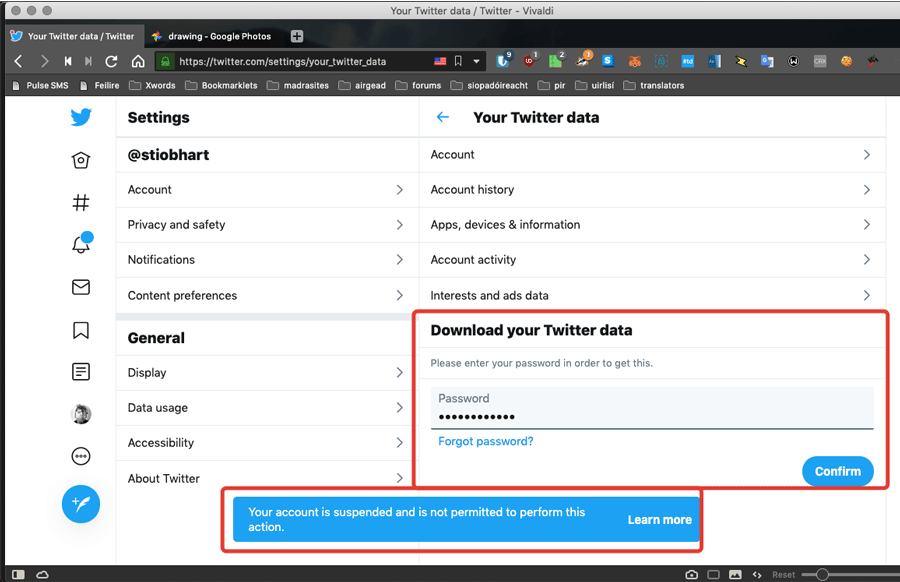This screenshot has width=900, height=582.
Task: Toggle images display icon in status bar
Action: point(735,575)
